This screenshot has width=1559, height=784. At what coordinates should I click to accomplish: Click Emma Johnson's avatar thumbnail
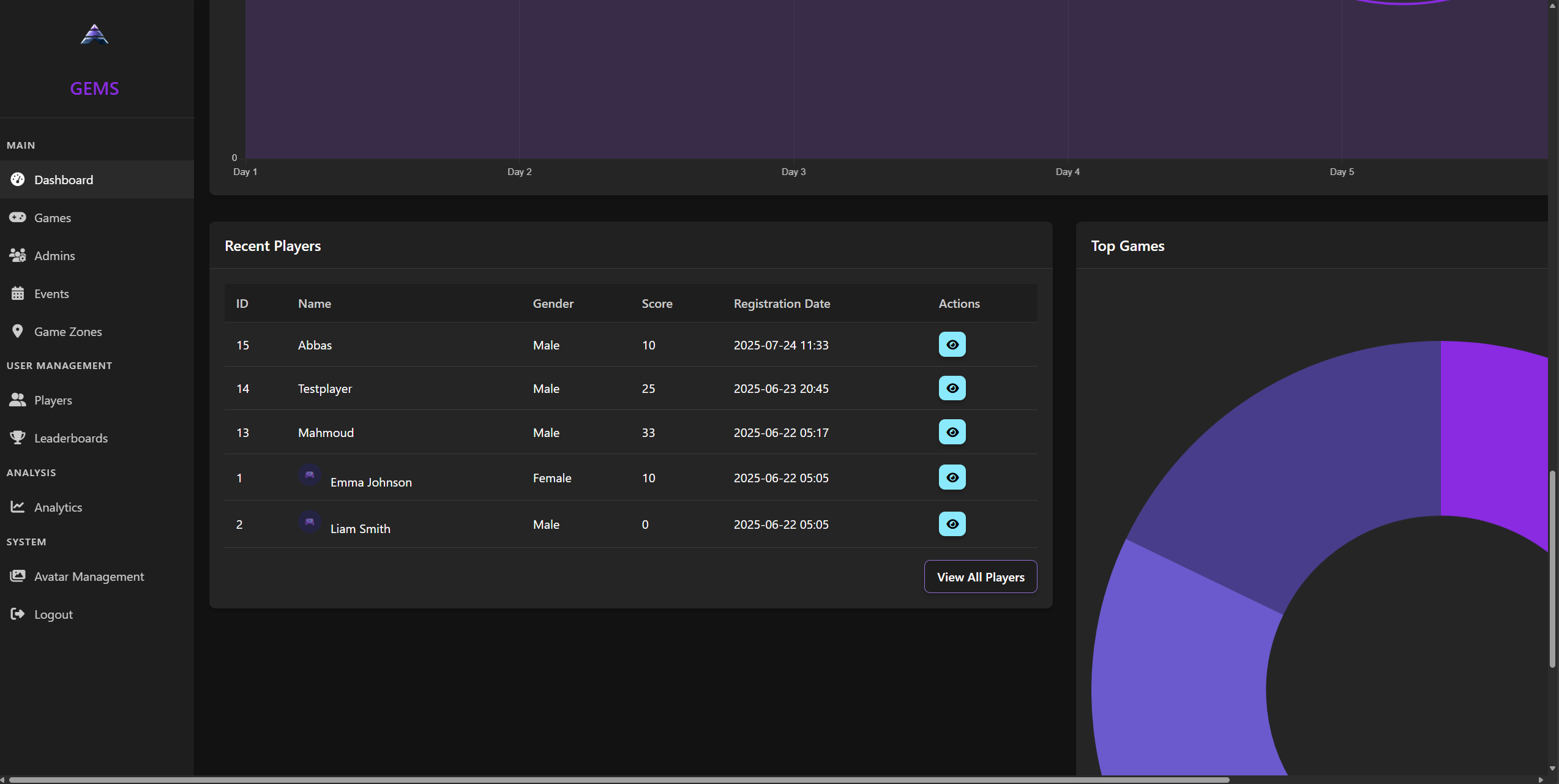tap(310, 475)
